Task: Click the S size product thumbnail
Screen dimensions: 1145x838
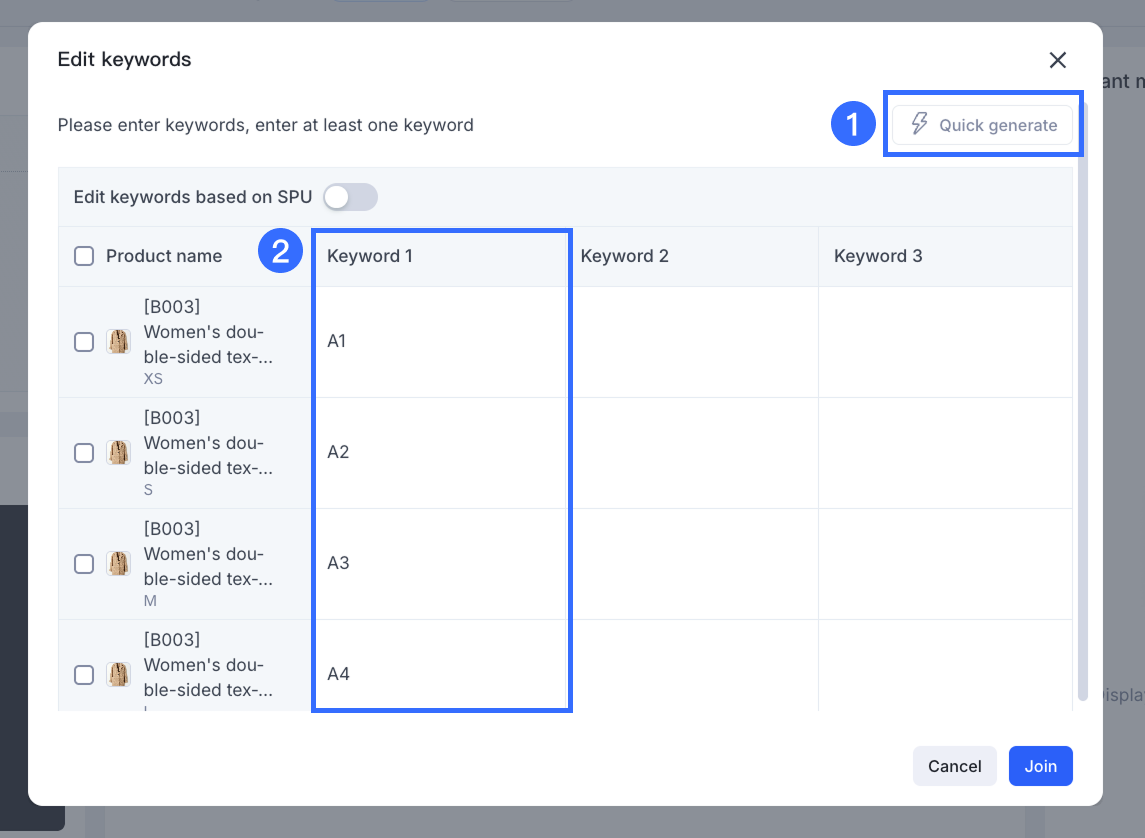Action: point(119,453)
